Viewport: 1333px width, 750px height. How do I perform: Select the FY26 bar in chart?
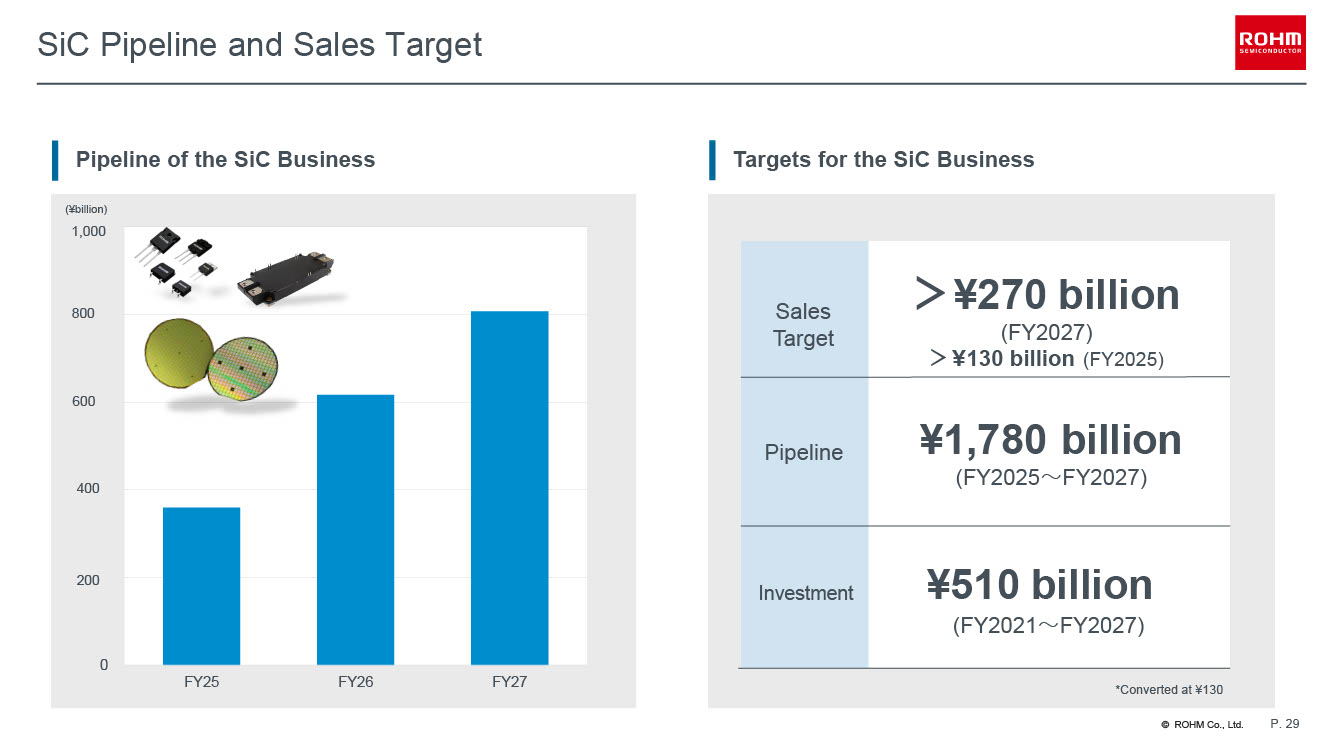coord(355,529)
